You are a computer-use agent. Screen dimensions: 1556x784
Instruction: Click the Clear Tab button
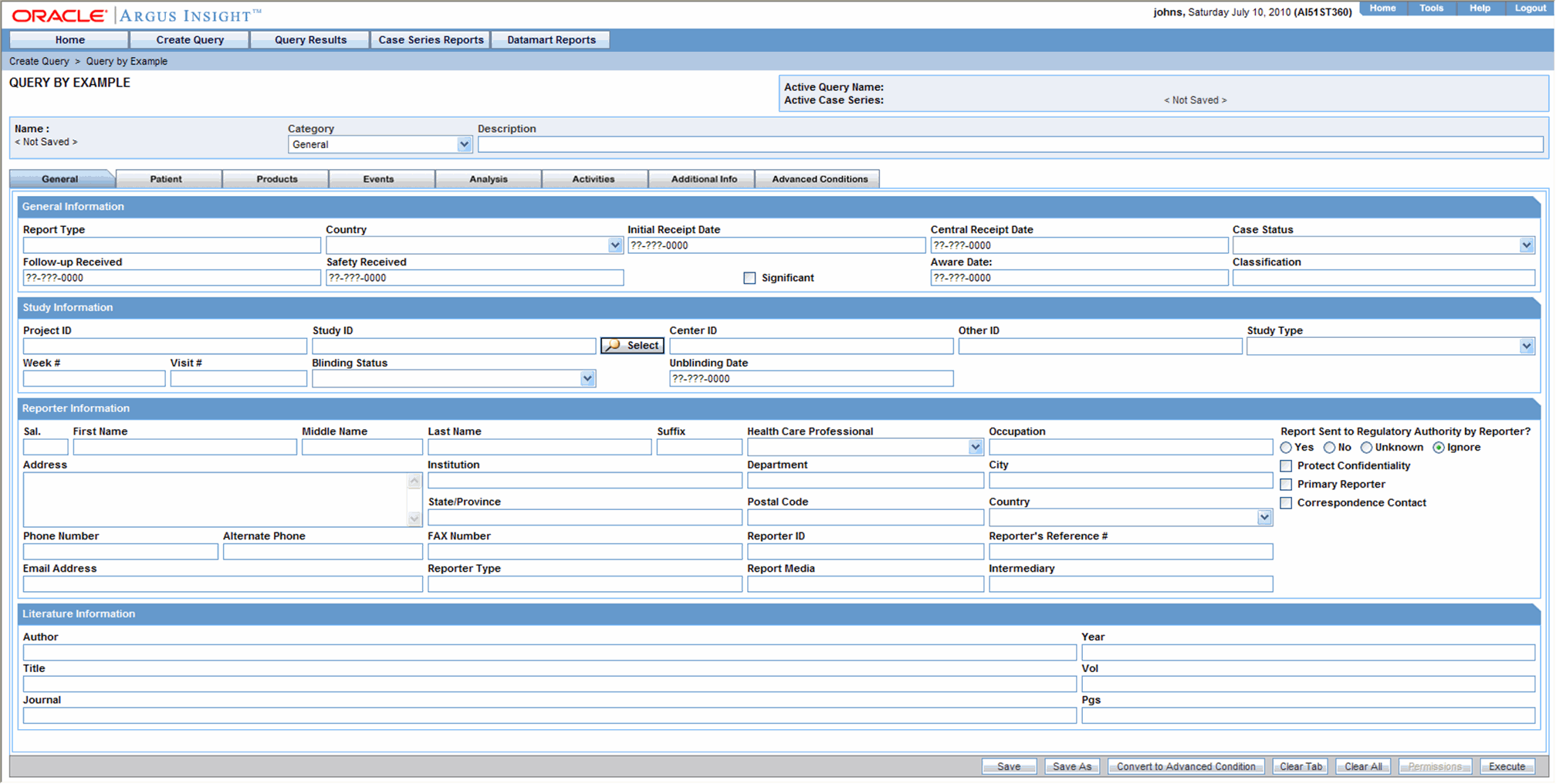[1301, 766]
